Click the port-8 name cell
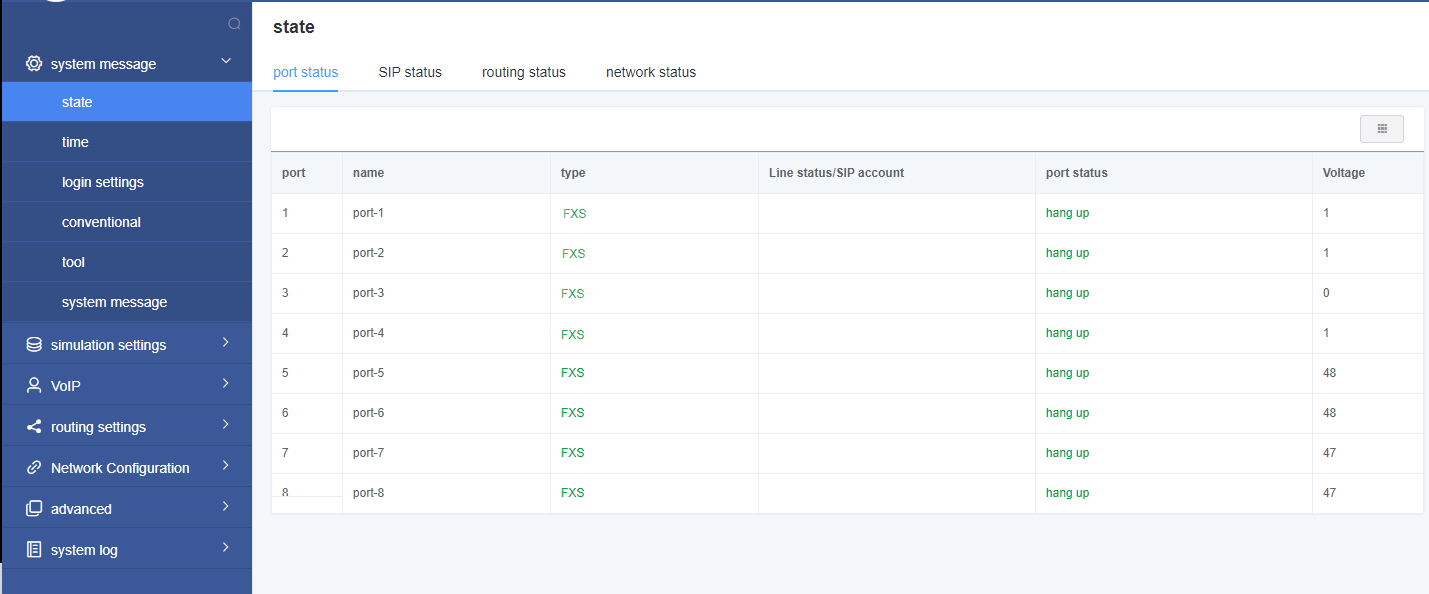The width and height of the screenshot is (1429, 594). click(x=446, y=493)
